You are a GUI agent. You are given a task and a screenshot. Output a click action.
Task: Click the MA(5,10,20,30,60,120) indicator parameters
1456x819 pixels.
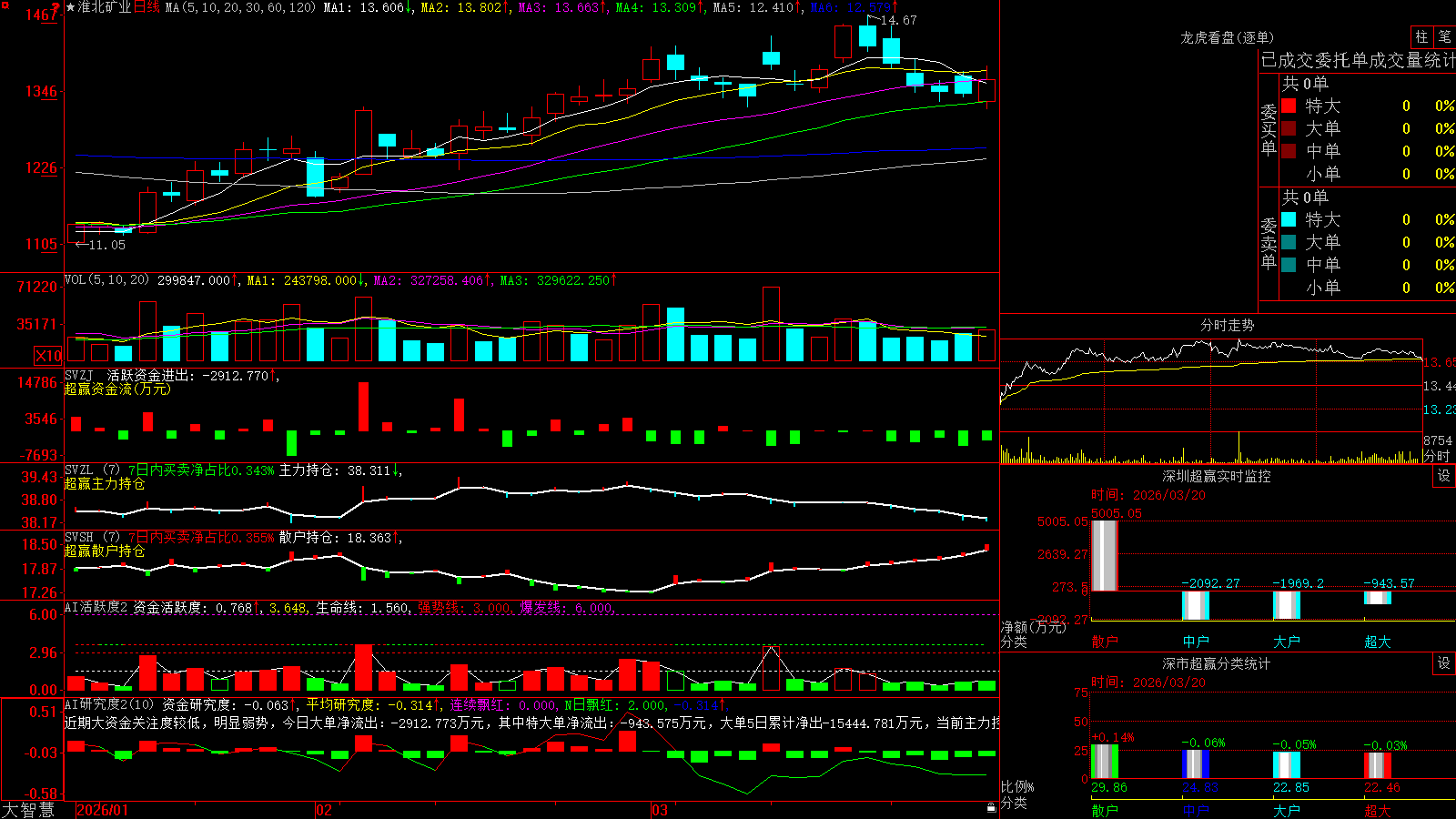tap(240, 7)
